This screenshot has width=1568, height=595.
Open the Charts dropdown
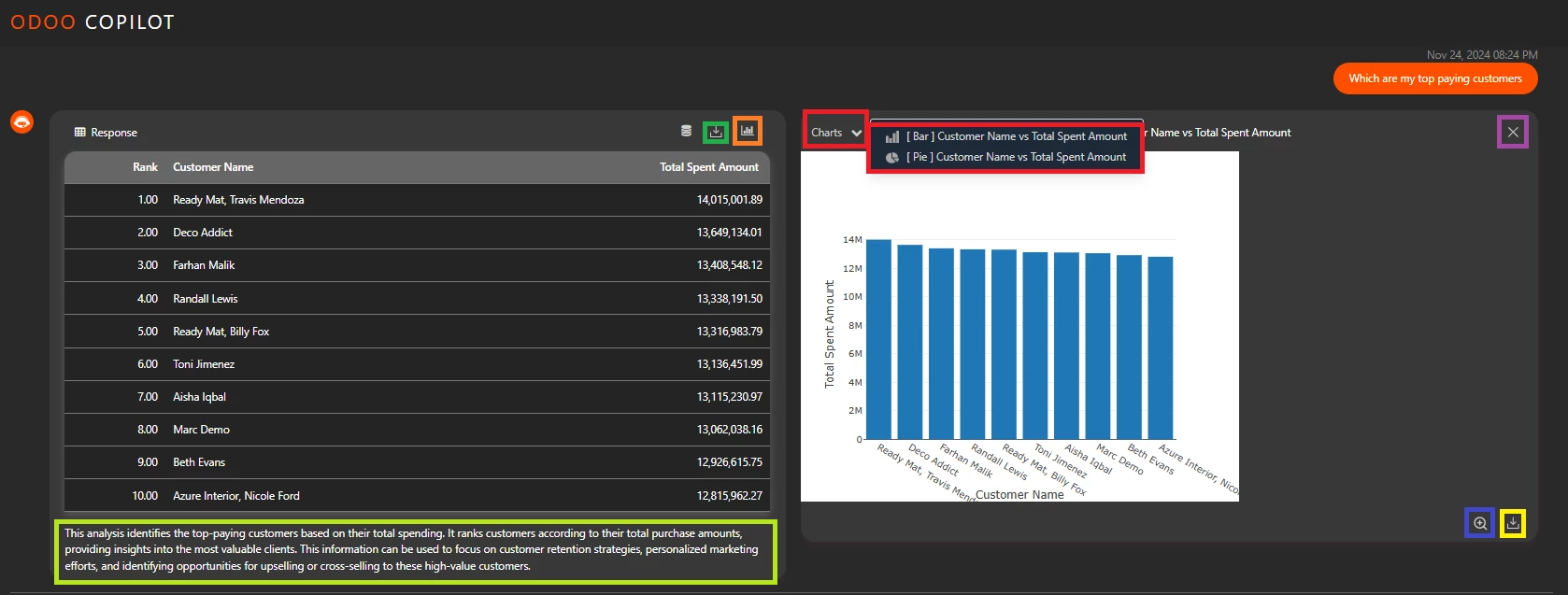click(x=835, y=133)
